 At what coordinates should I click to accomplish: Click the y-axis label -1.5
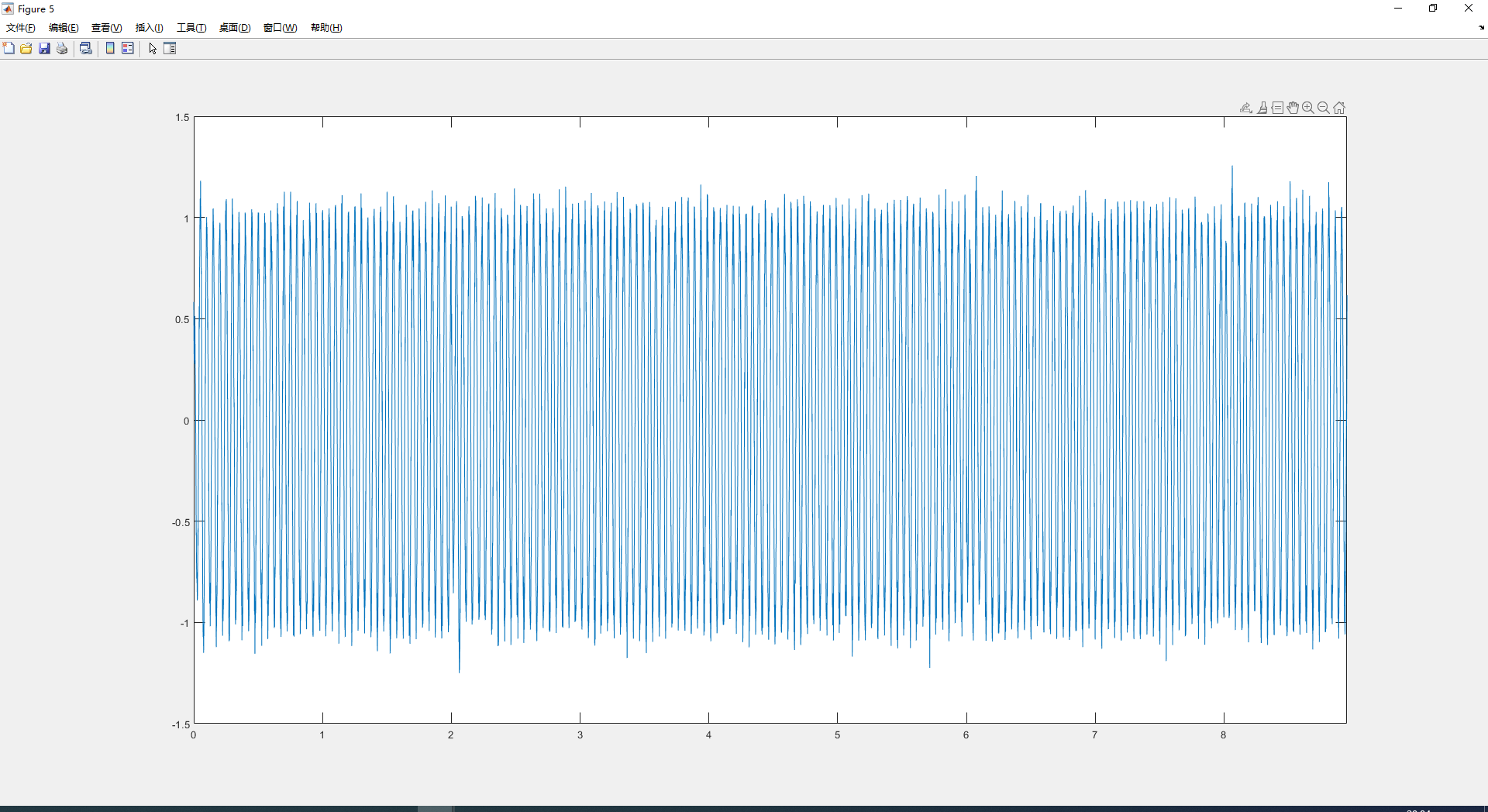(x=181, y=724)
